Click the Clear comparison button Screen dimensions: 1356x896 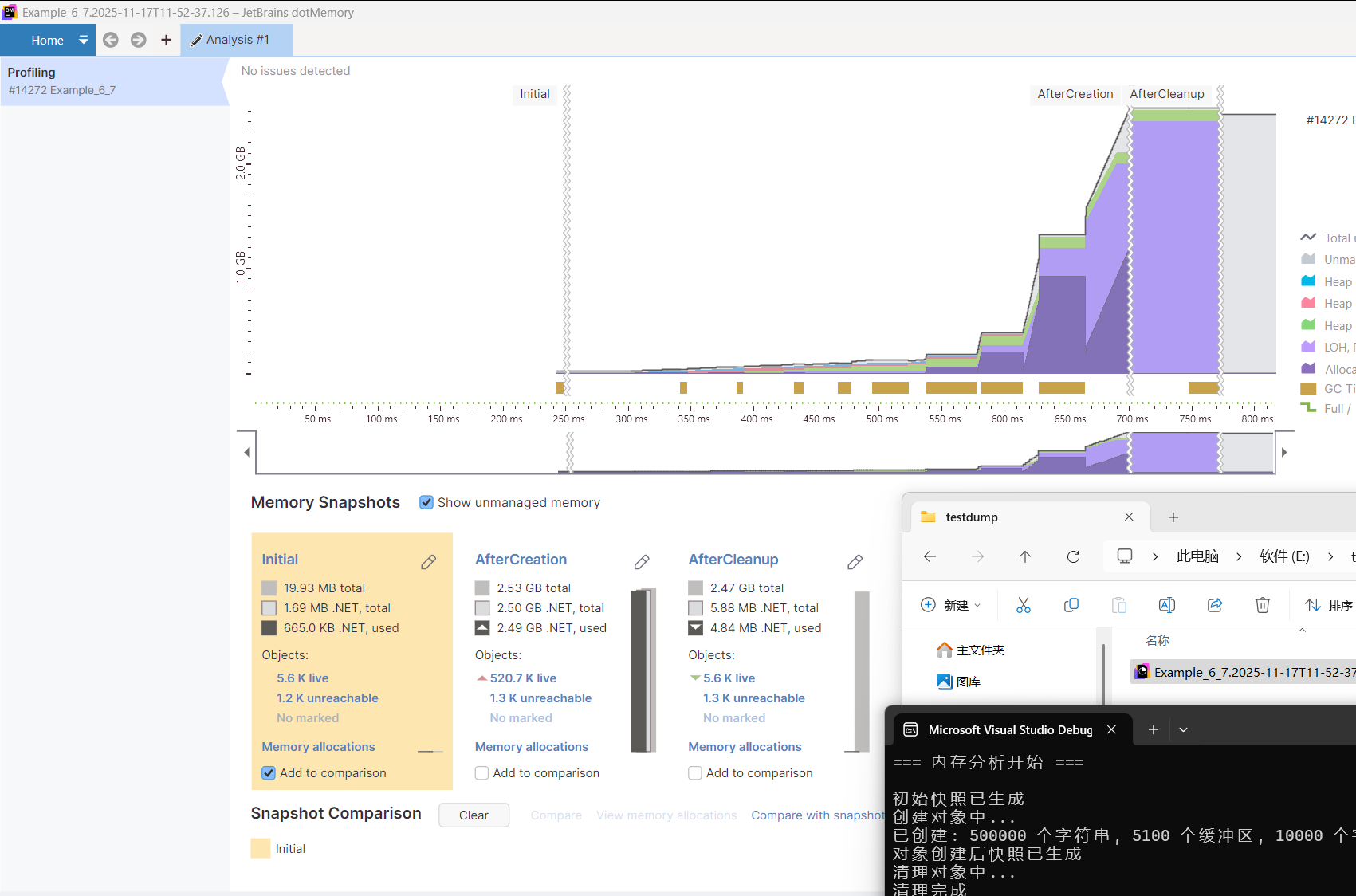(x=474, y=815)
